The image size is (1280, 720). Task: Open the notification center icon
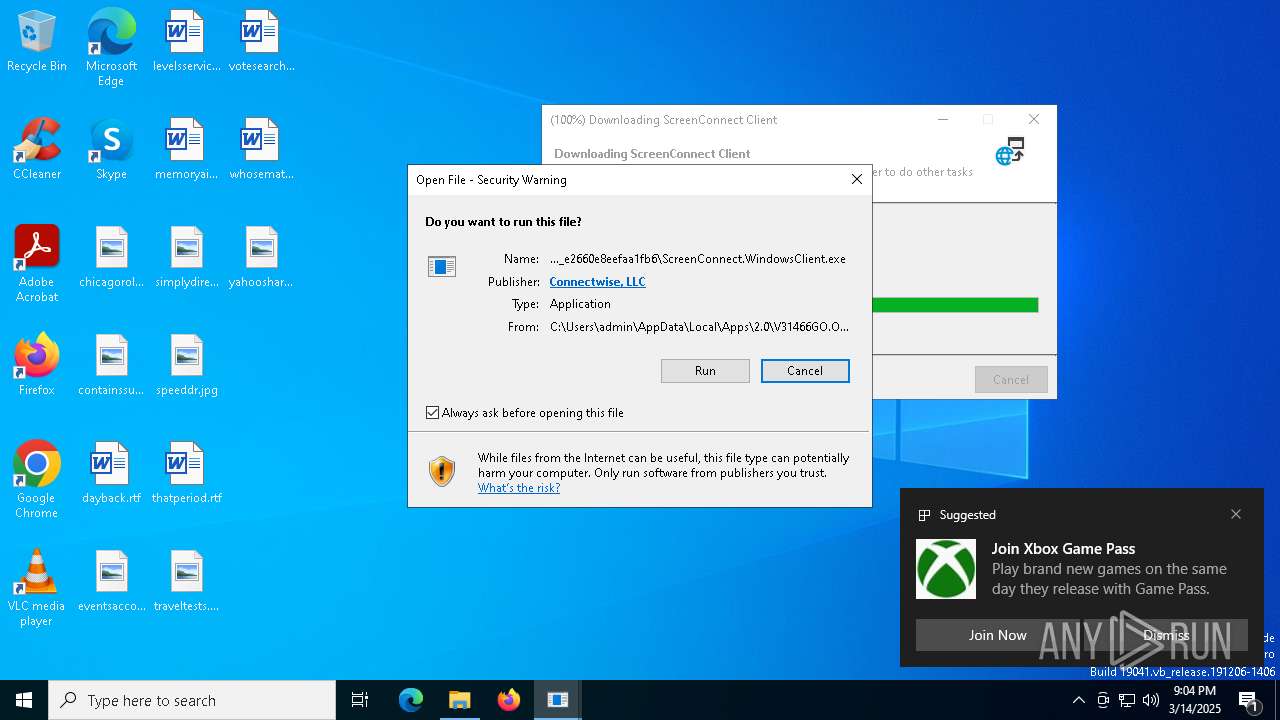1249,700
